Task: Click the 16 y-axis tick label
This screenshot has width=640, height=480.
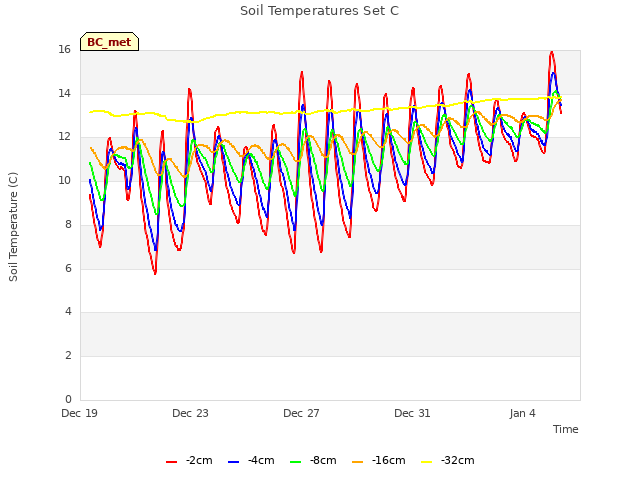Action: coord(64,49)
